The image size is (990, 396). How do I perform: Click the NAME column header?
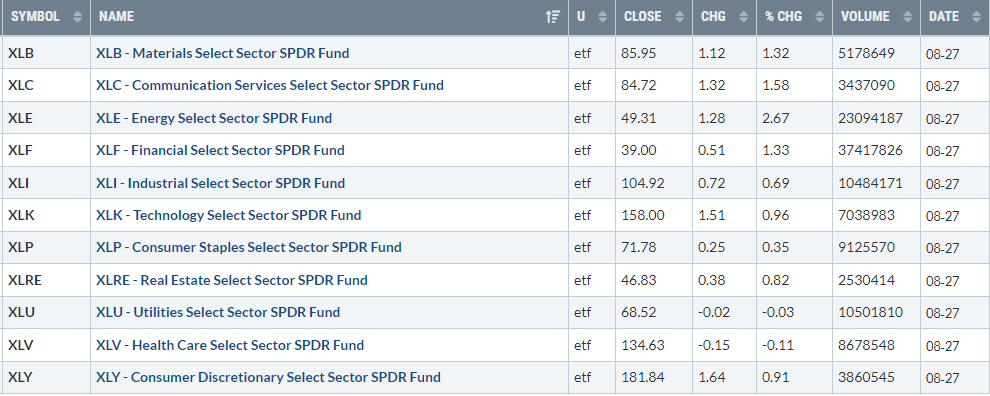click(x=116, y=17)
